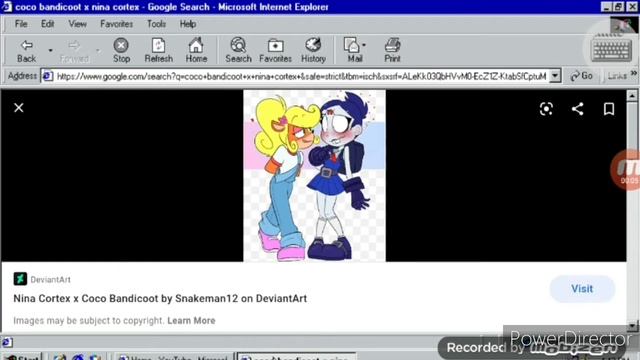Open the Mail toolbar button
The height and width of the screenshot is (360, 640).
pos(353,50)
